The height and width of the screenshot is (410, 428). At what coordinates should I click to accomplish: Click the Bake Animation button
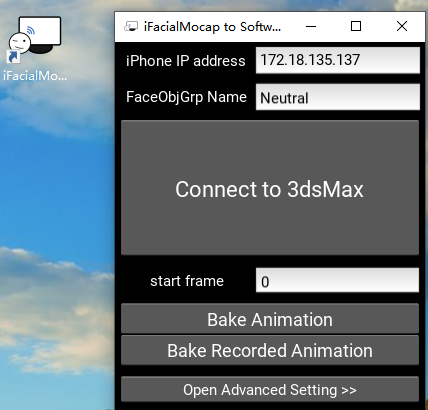click(x=270, y=319)
